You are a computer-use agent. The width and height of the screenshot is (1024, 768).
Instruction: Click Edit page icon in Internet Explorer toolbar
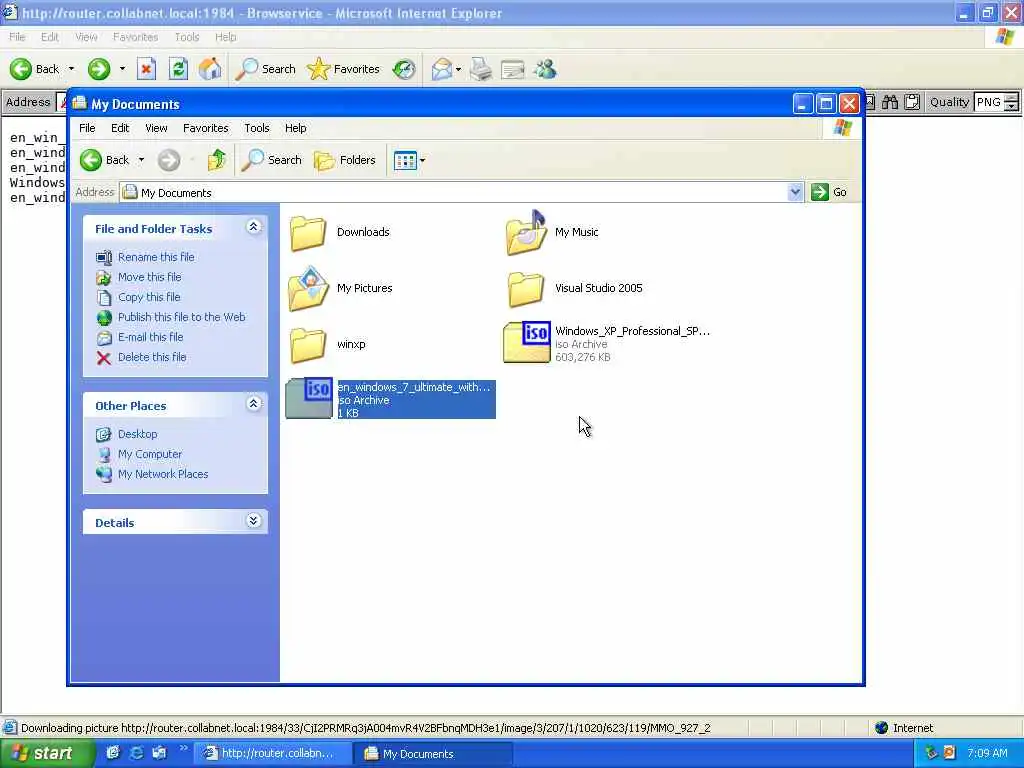click(x=513, y=69)
